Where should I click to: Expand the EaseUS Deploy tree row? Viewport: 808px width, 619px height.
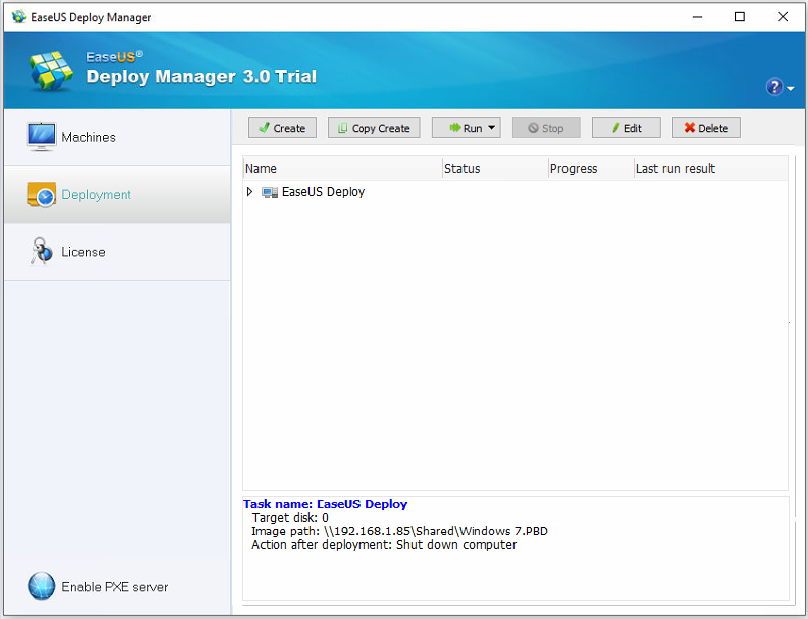[x=249, y=192]
